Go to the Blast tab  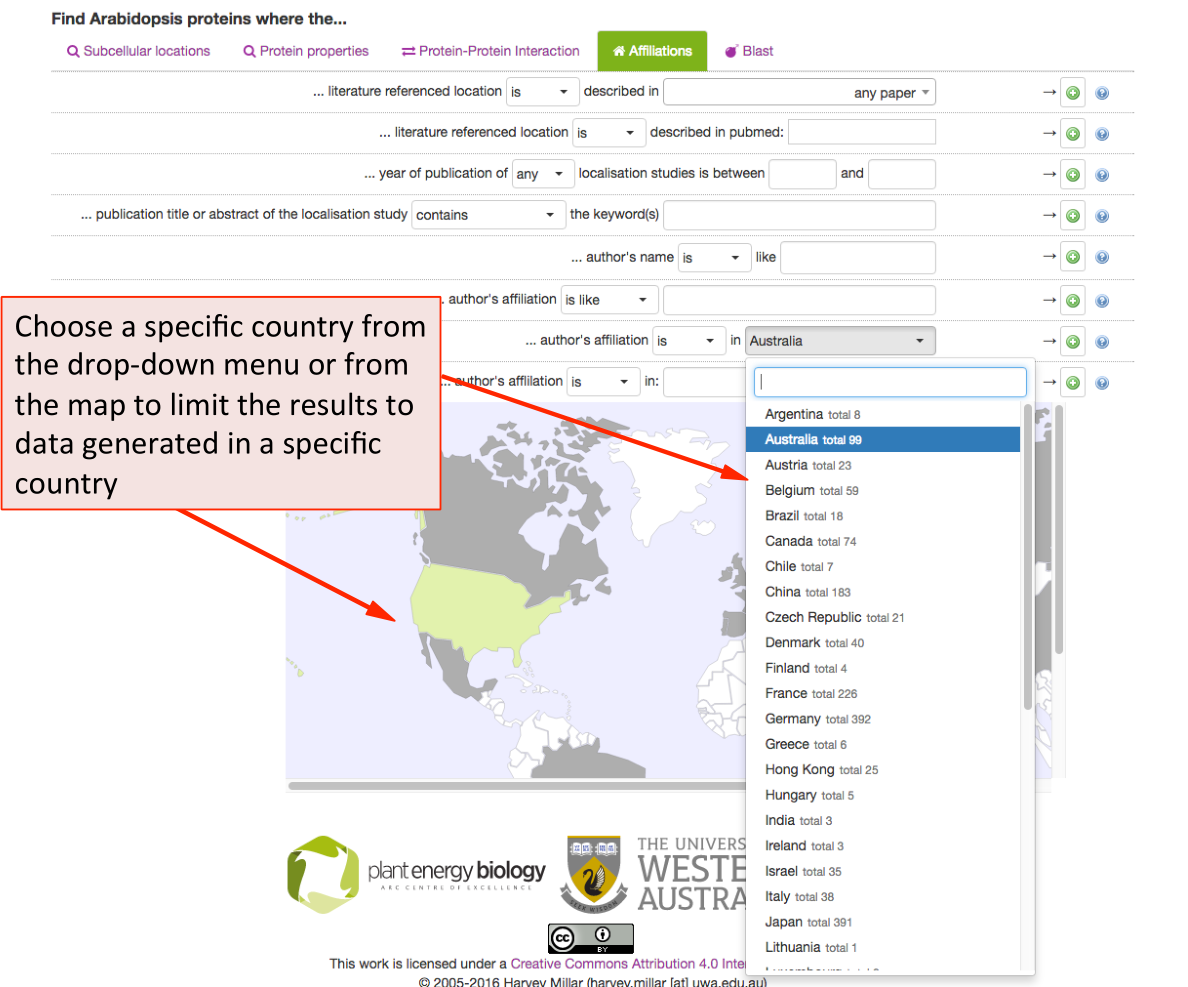pyautogui.click(x=749, y=51)
